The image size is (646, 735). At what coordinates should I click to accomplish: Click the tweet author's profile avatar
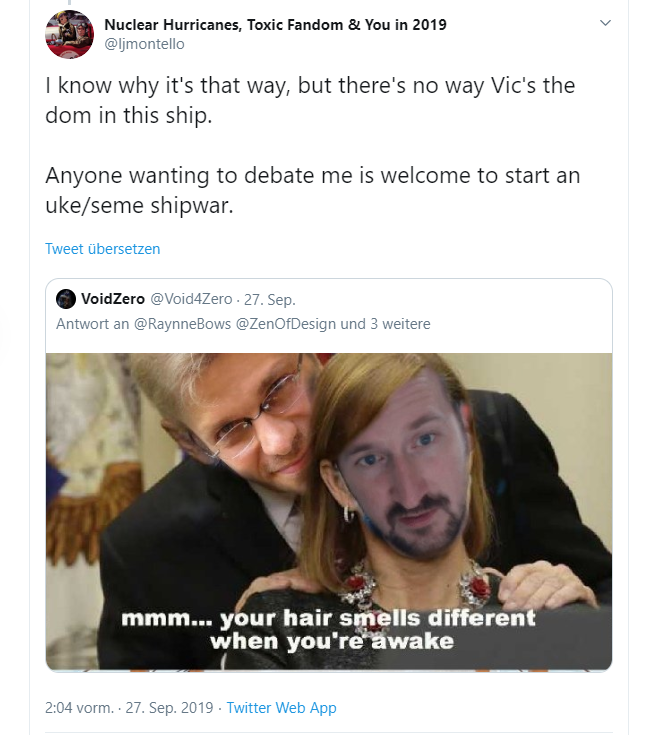[69, 34]
